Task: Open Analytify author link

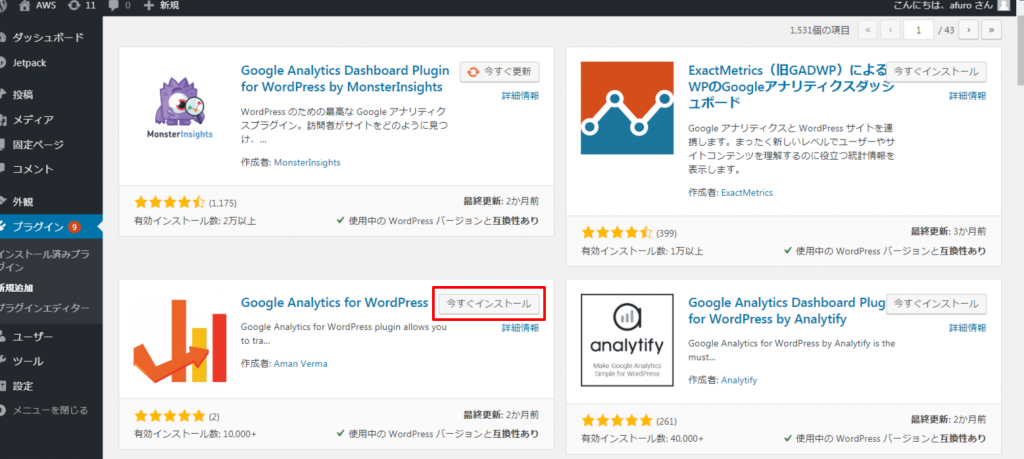Action: (x=739, y=380)
